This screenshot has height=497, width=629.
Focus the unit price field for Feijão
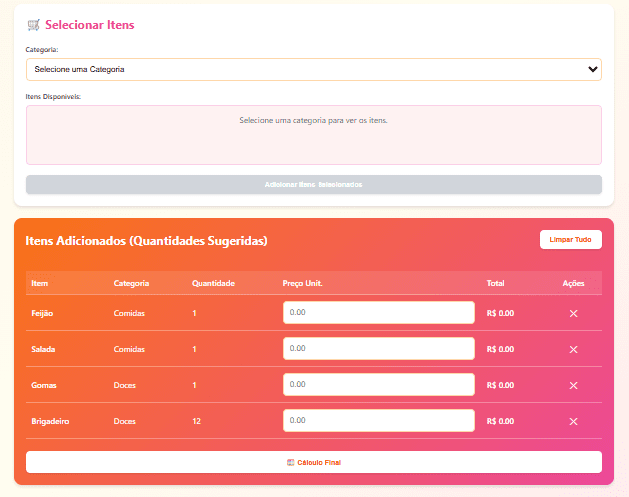[378, 313]
